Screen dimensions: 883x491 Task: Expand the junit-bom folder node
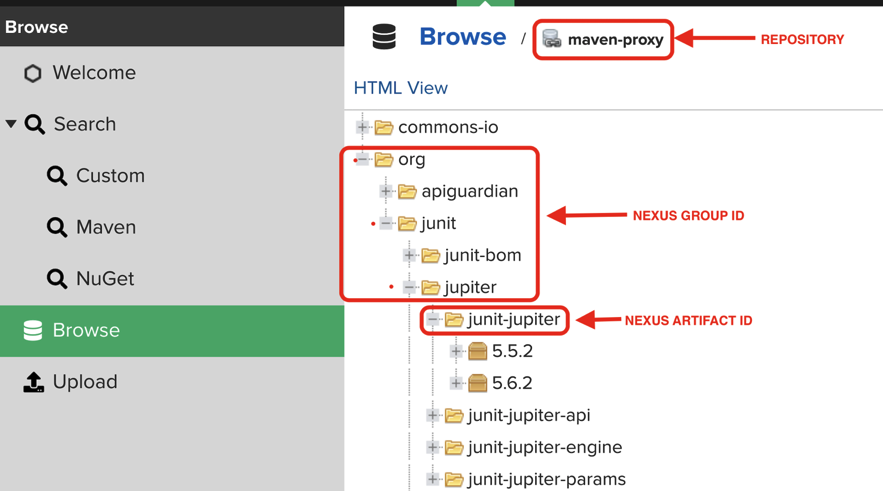(409, 255)
